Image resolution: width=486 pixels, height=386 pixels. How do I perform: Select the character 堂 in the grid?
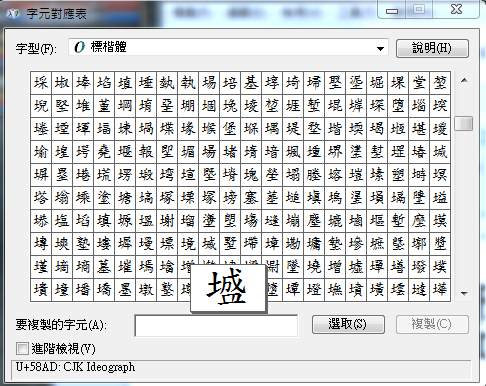[x=419, y=82]
